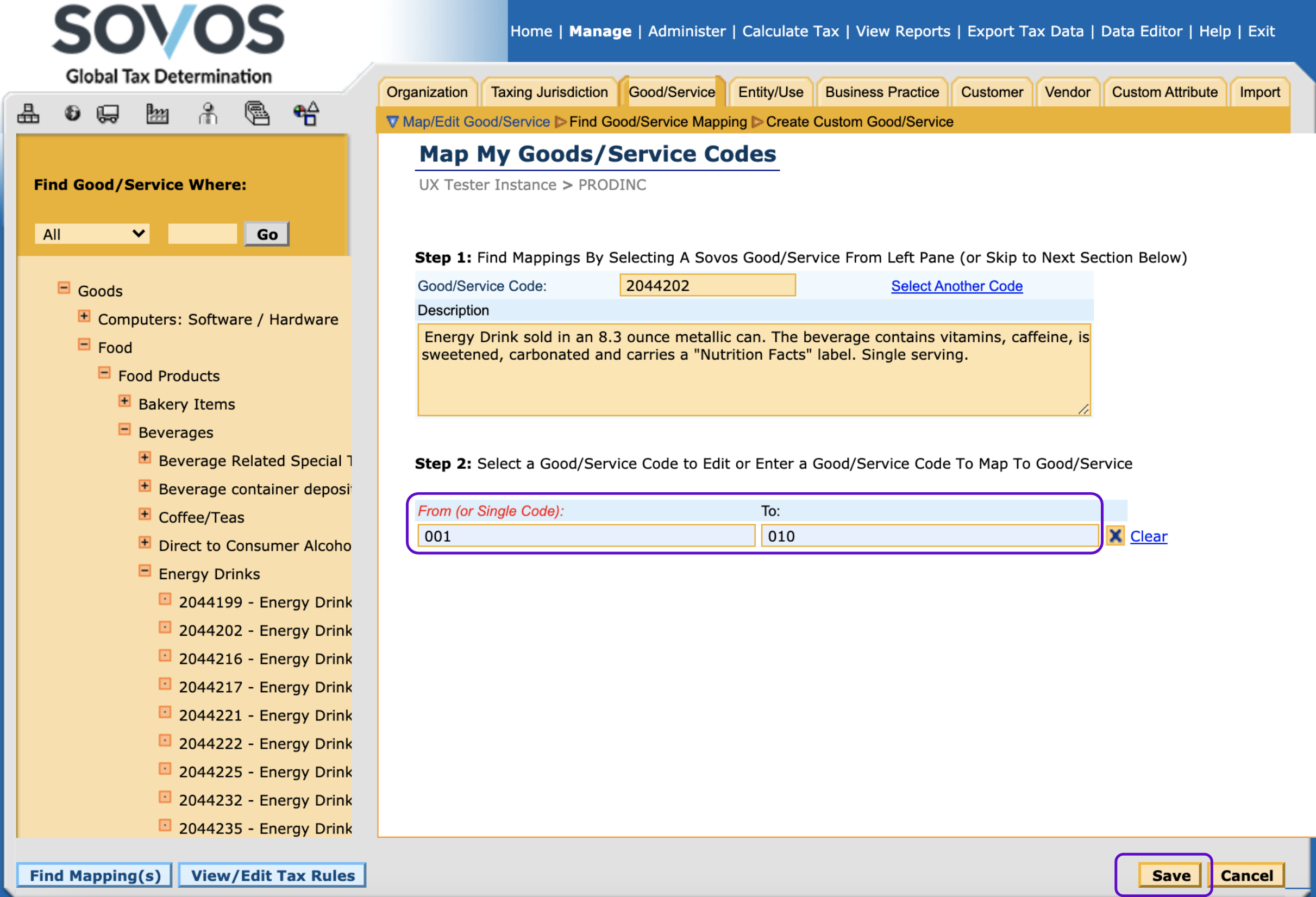Image resolution: width=1316 pixels, height=897 pixels.
Task: Click the organization hierarchy toolbar icon
Action: 28,114
